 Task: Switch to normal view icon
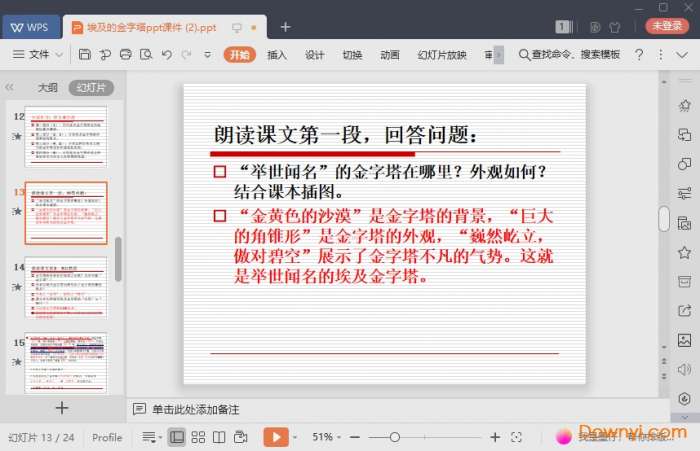point(176,437)
